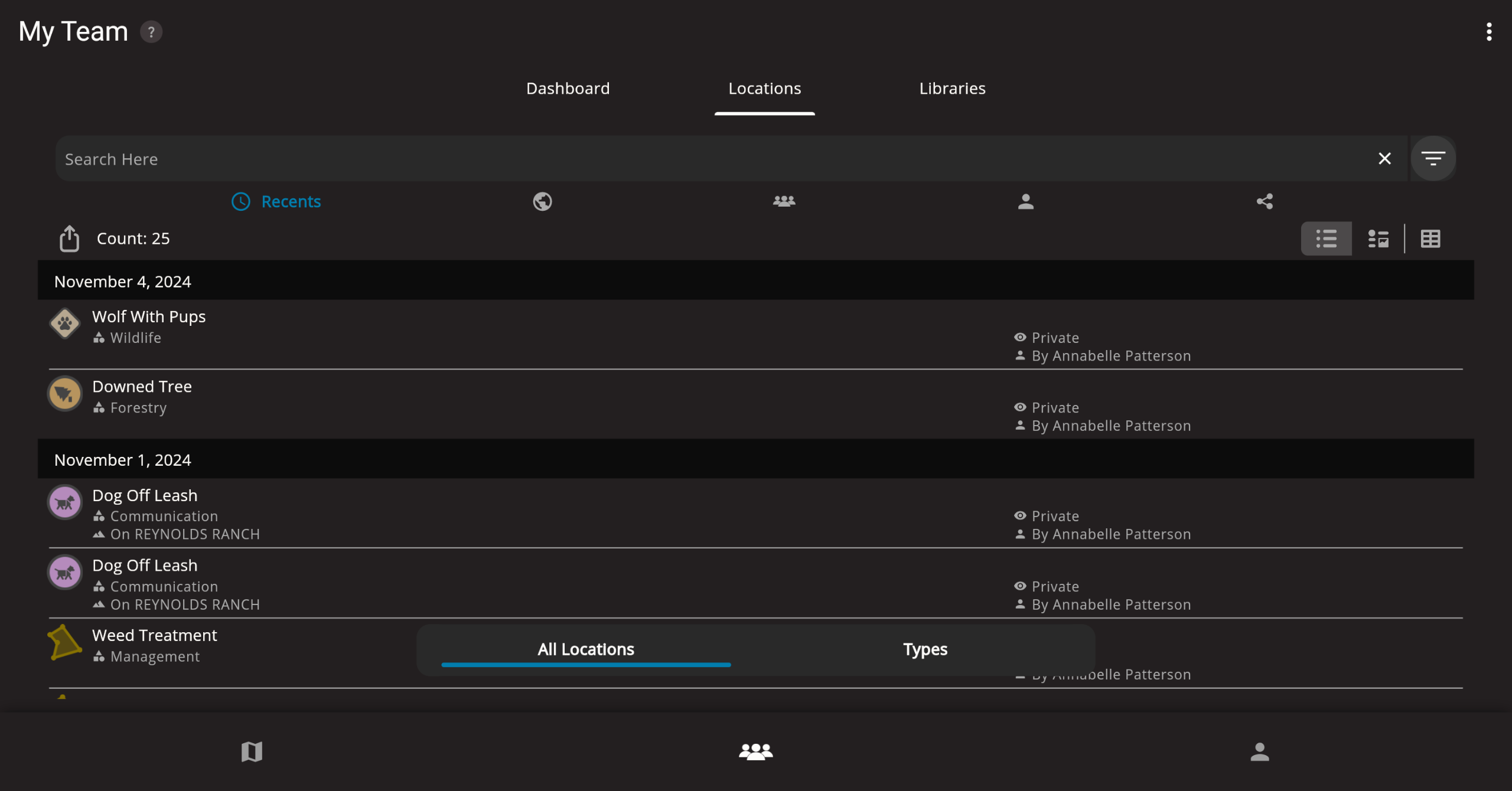Image resolution: width=1512 pixels, height=791 pixels.
Task: Click the Search Here input field
Action: point(709,159)
